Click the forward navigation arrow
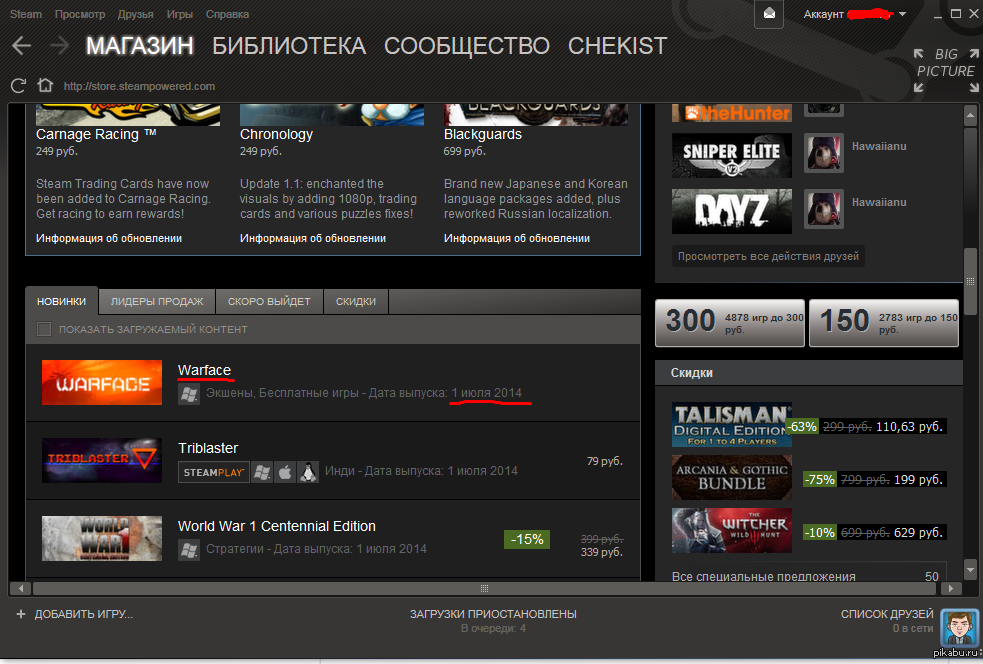The width and height of the screenshot is (983, 664). (59, 46)
